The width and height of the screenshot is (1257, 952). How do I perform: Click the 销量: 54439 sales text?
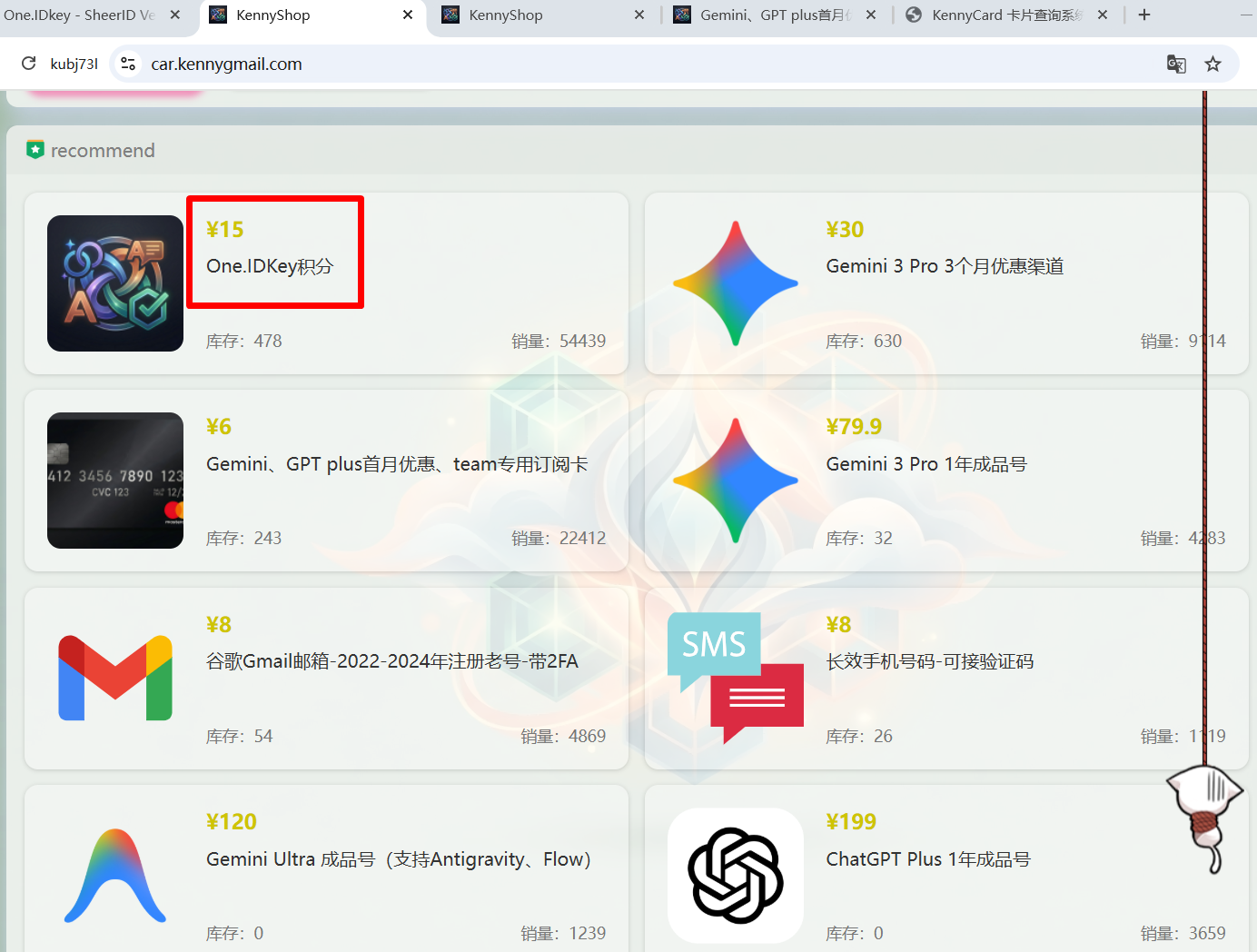(559, 342)
